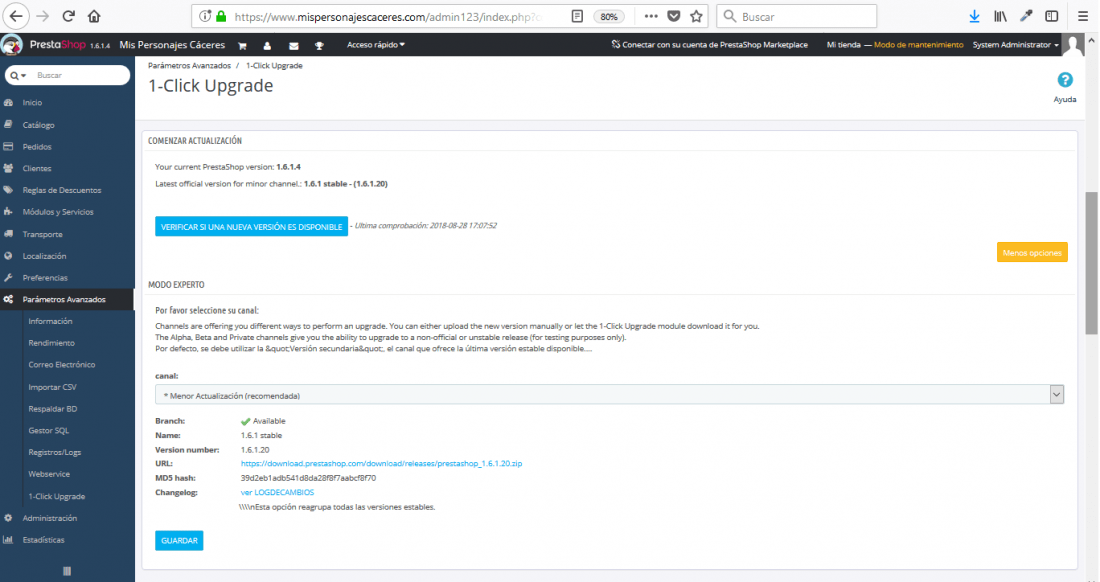Viewport: 1100px width, 582px height.
Task: Click the Firefox Buscar search field
Action: 796,16
